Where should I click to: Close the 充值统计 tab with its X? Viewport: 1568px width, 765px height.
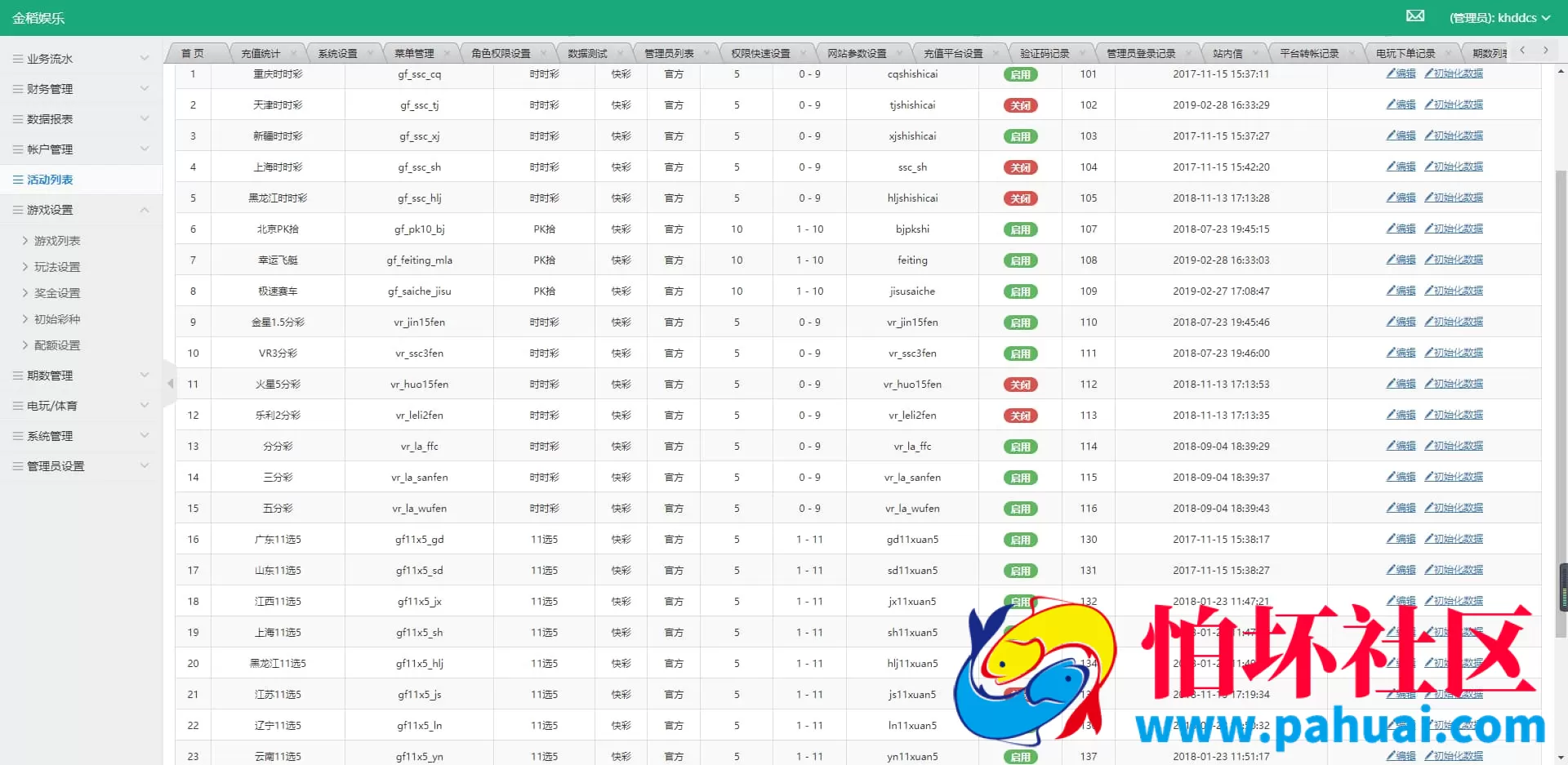(x=293, y=53)
